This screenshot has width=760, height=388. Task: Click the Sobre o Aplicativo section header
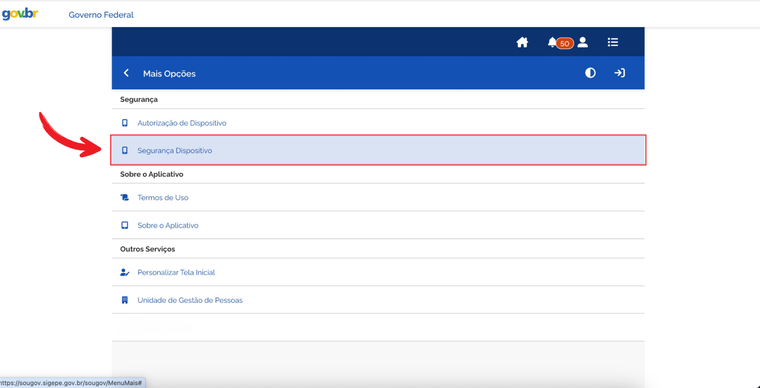pyautogui.click(x=152, y=174)
